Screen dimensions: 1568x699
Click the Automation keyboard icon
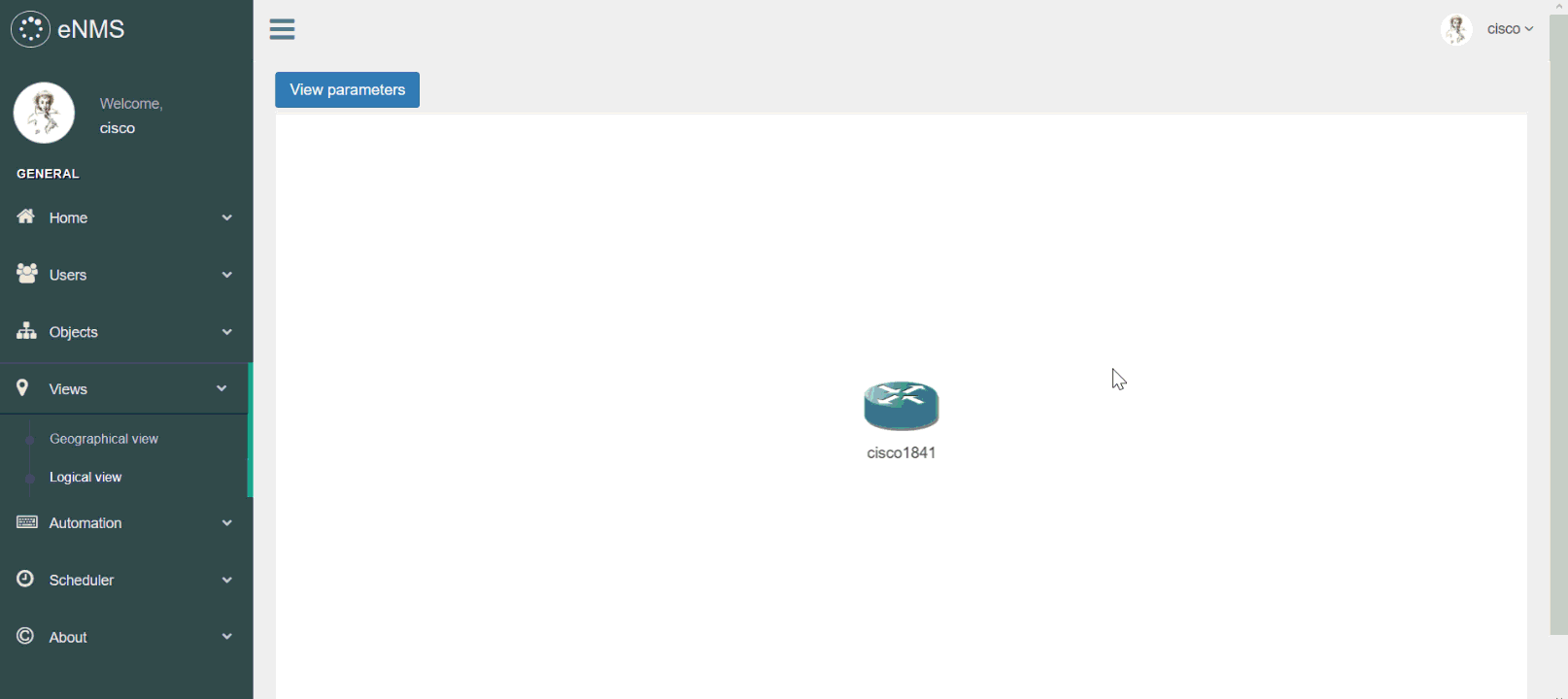pos(27,522)
